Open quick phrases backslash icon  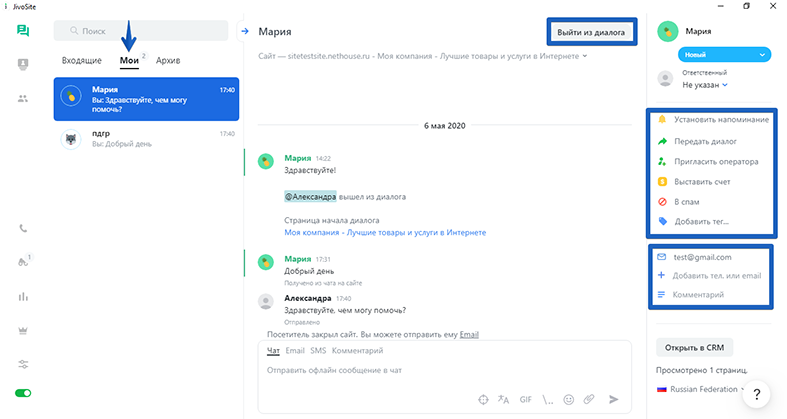click(548, 399)
